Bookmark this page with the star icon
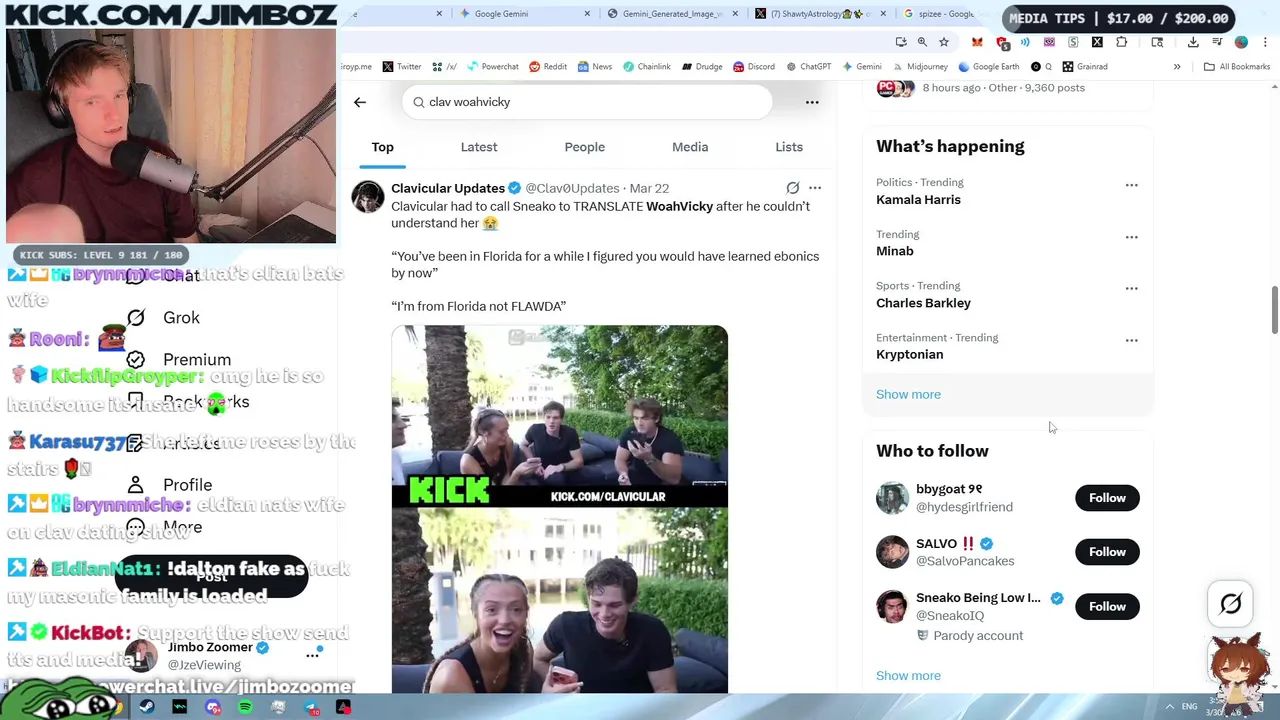 pyautogui.click(x=943, y=42)
